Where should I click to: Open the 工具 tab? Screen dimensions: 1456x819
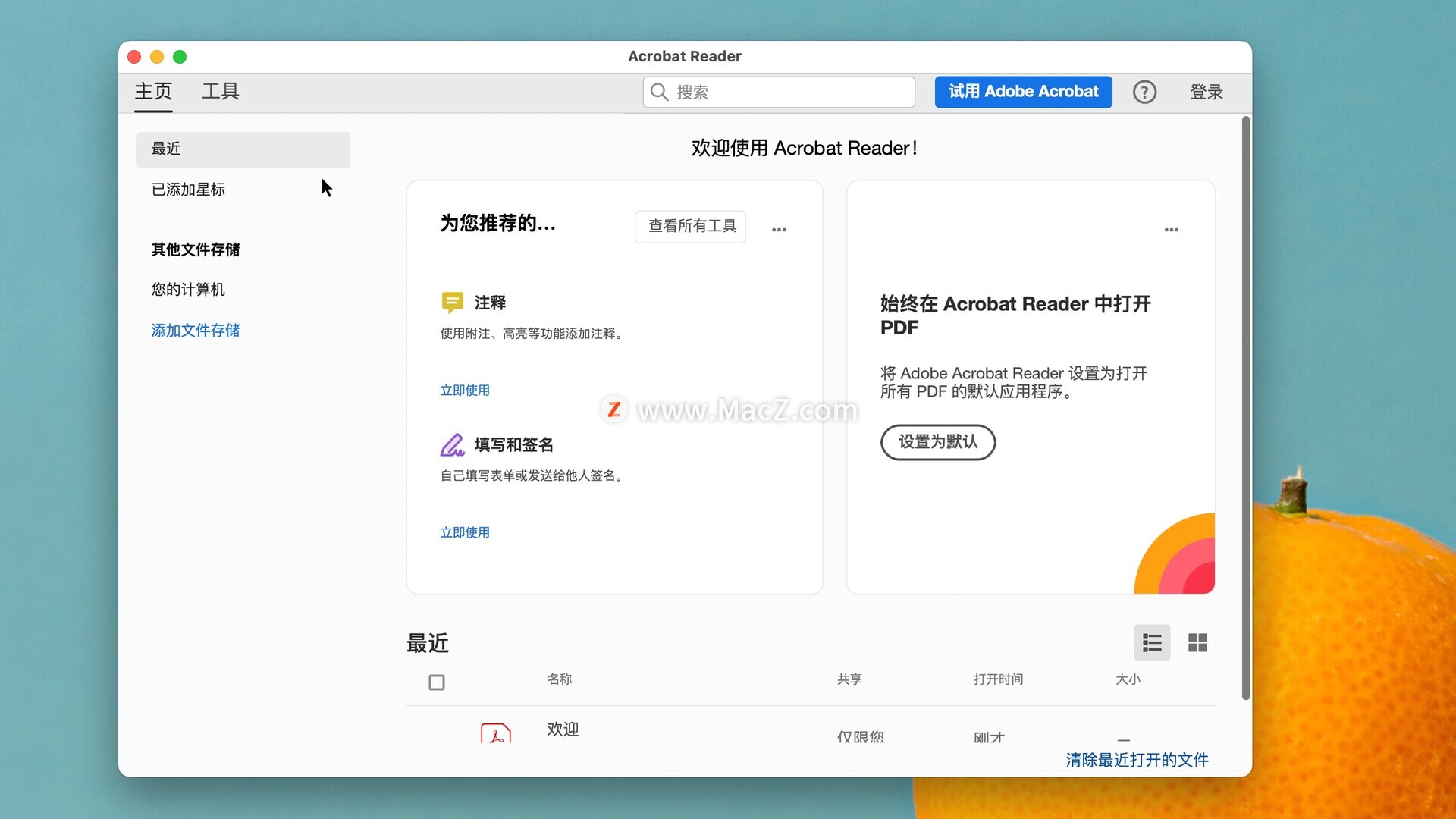(221, 92)
